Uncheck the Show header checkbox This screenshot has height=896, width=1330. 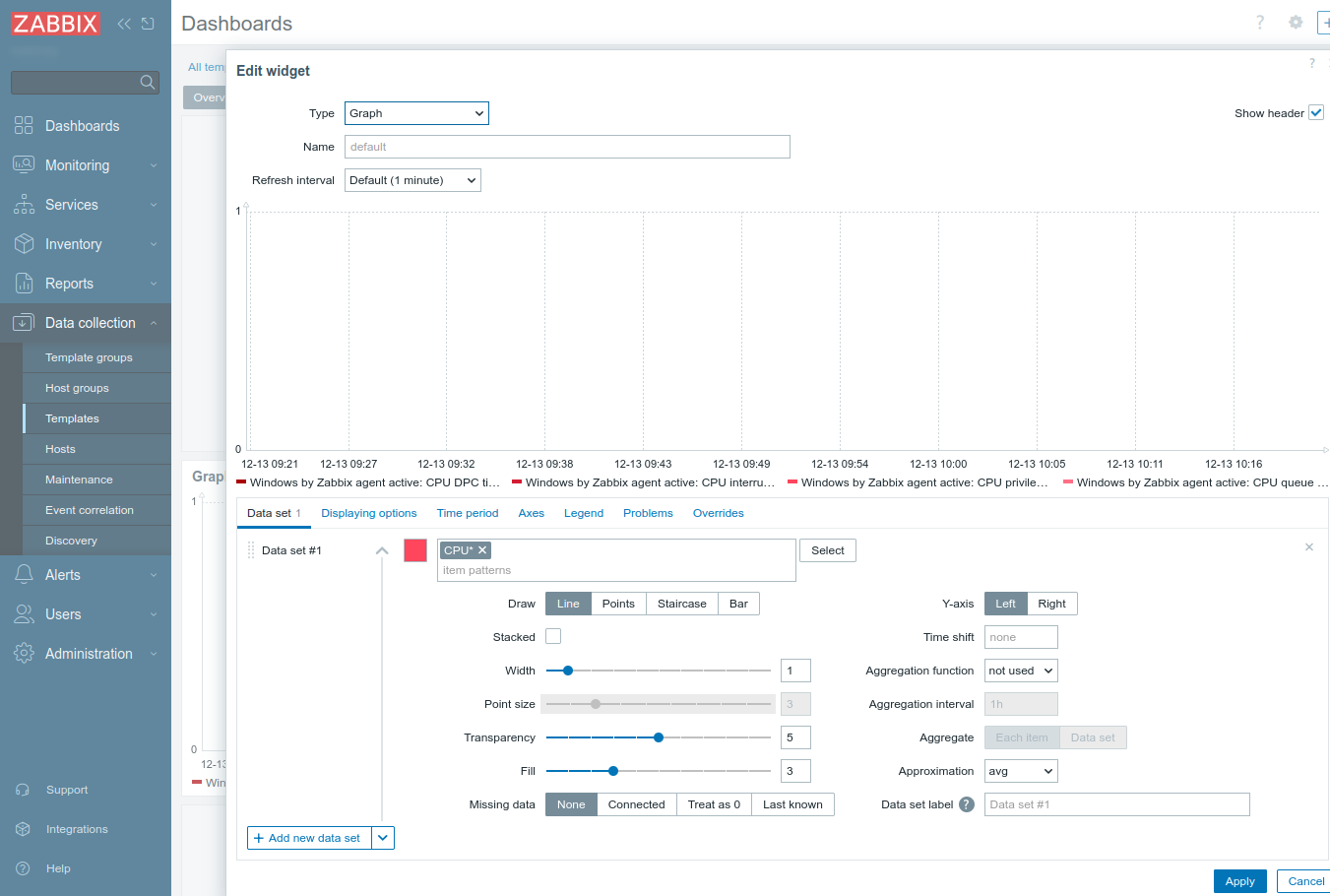click(x=1315, y=113)
